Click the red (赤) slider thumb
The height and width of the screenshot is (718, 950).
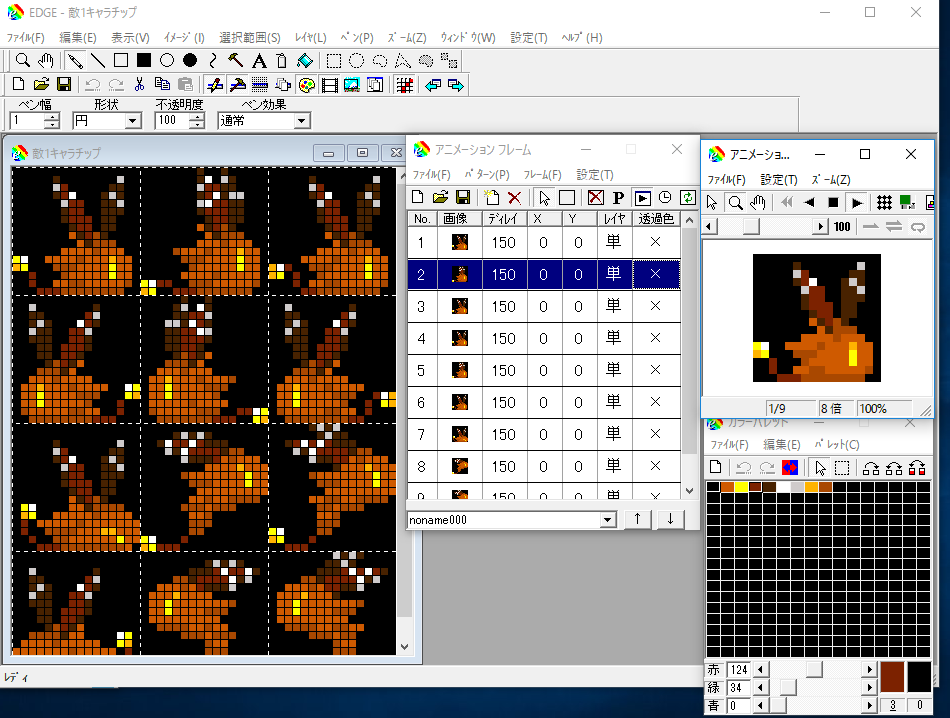(x=814, y=670)
